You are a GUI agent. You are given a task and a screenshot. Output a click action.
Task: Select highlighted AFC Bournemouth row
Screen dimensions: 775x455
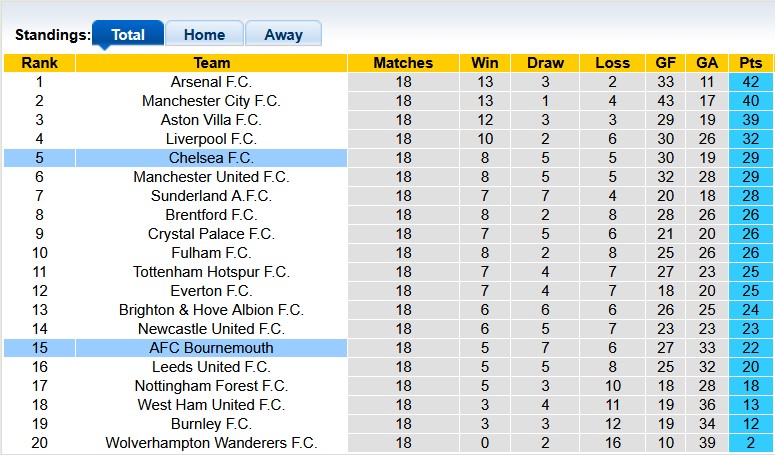211,348
